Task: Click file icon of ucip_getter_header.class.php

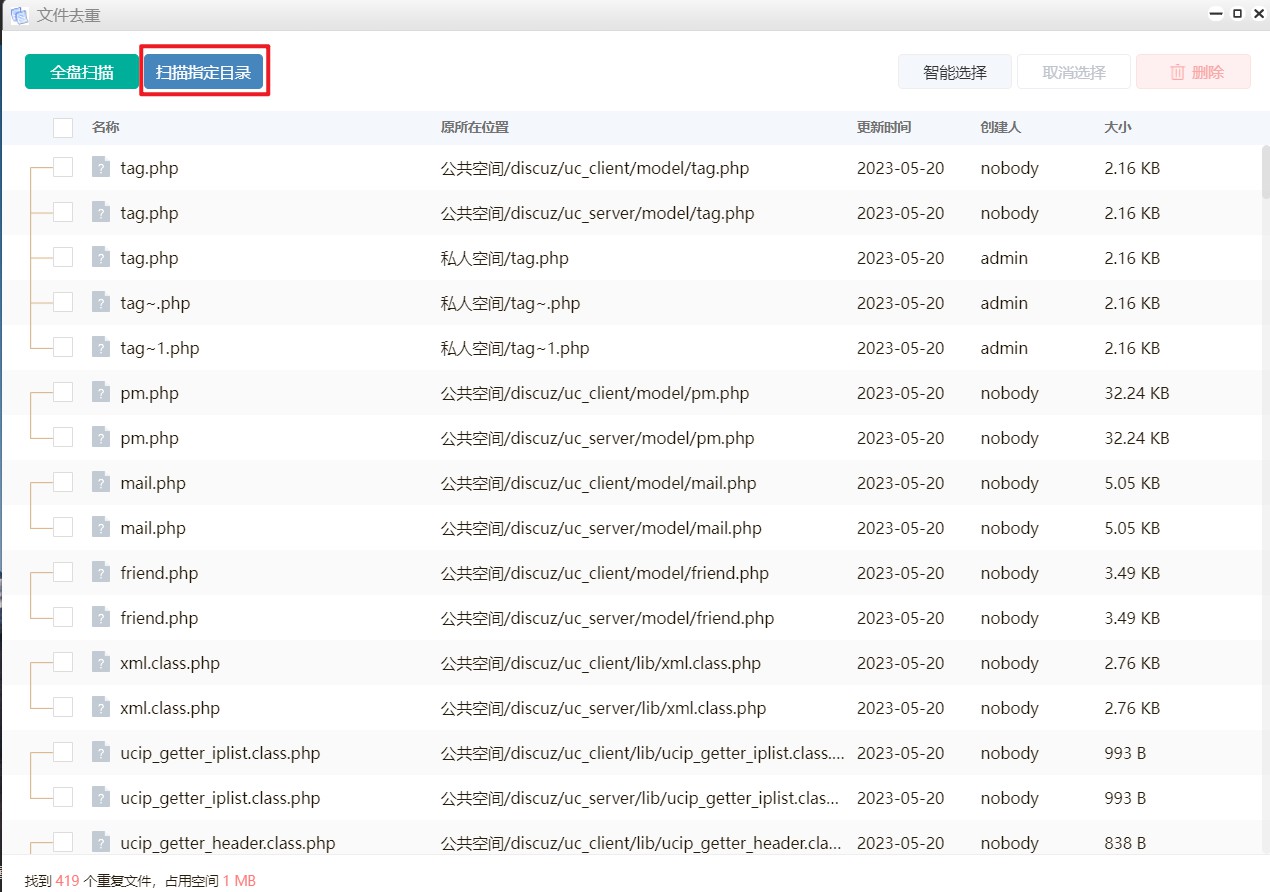Action: (100, 842)
